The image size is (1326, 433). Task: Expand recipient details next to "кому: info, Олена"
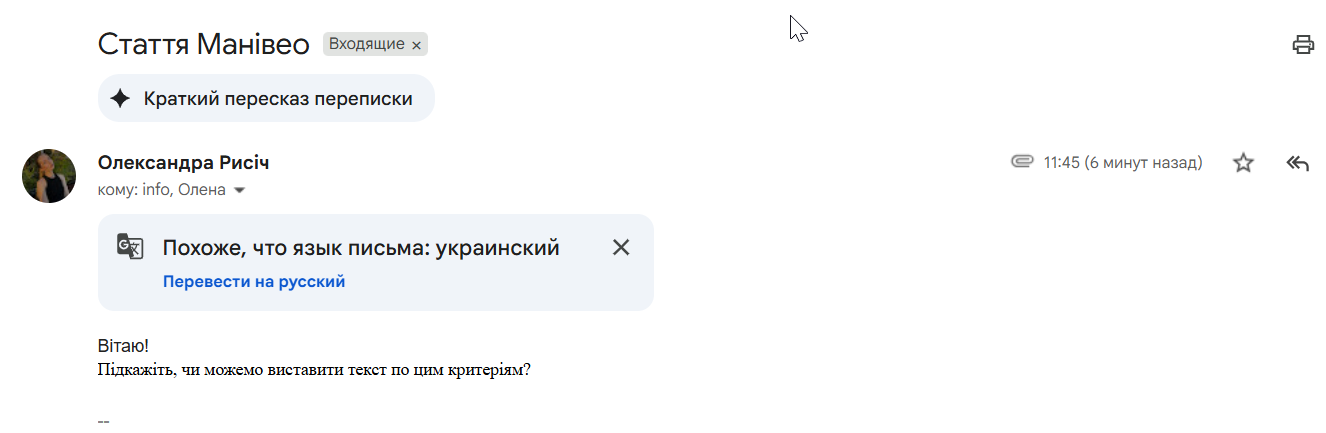tap(239, 190)
